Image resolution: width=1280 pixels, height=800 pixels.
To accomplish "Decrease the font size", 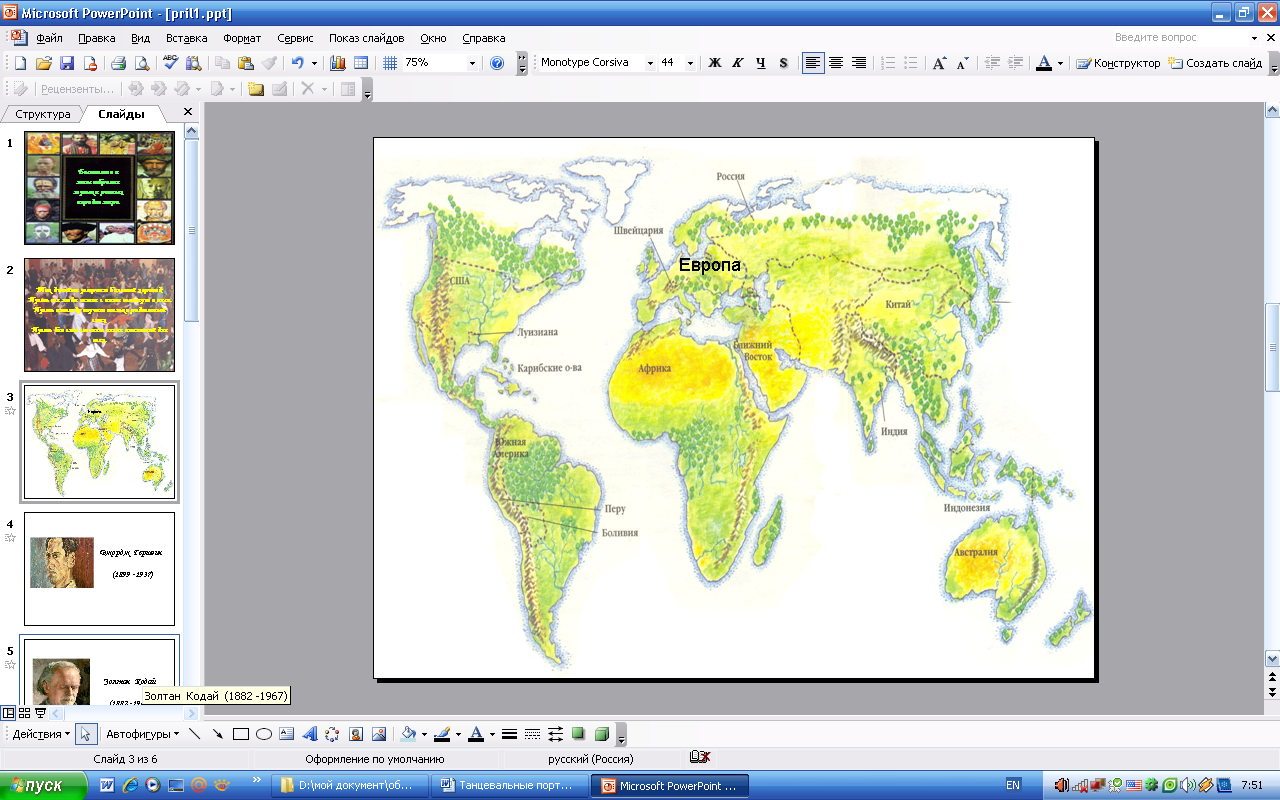I will pos(962,63).
